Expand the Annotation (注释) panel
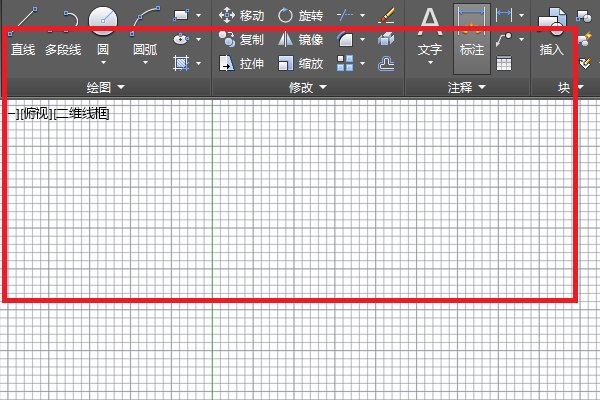This screenshot has width=600, height=400. pos(466,88)
